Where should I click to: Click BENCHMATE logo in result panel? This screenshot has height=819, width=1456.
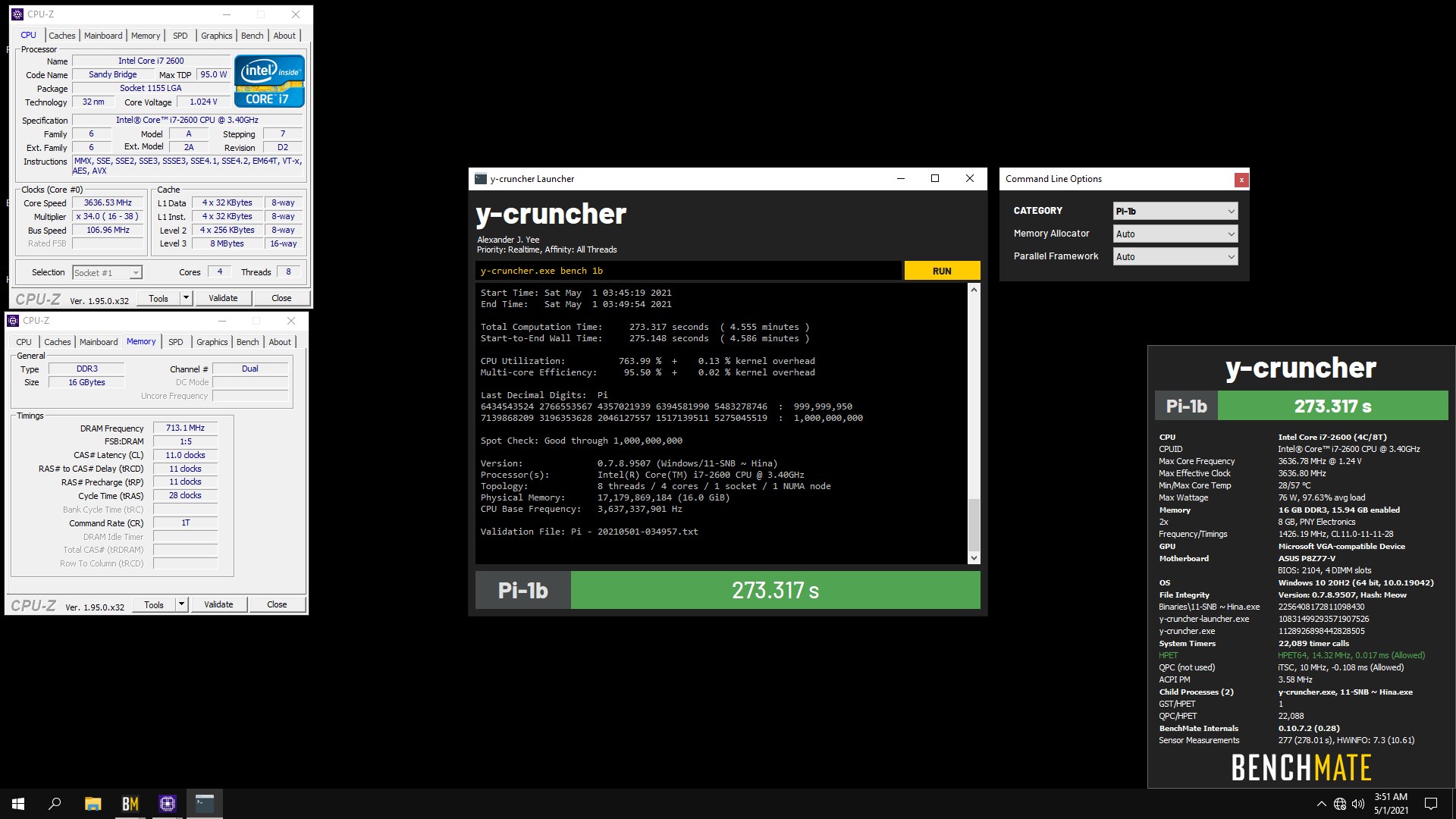pos(1301,768)
